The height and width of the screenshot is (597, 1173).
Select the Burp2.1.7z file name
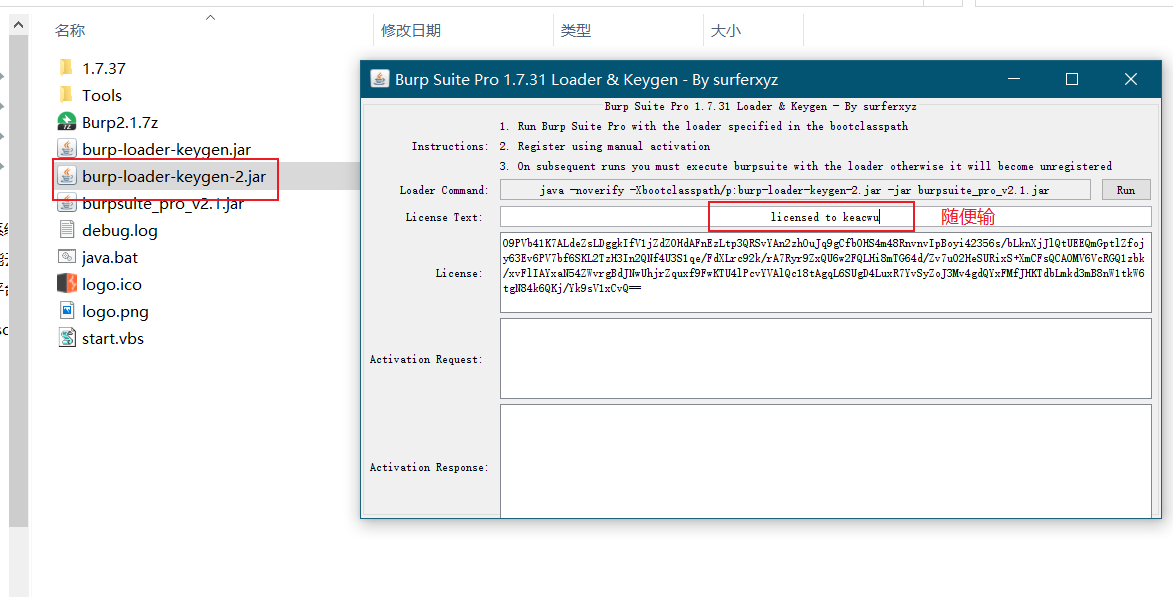(x=120, y=122)
